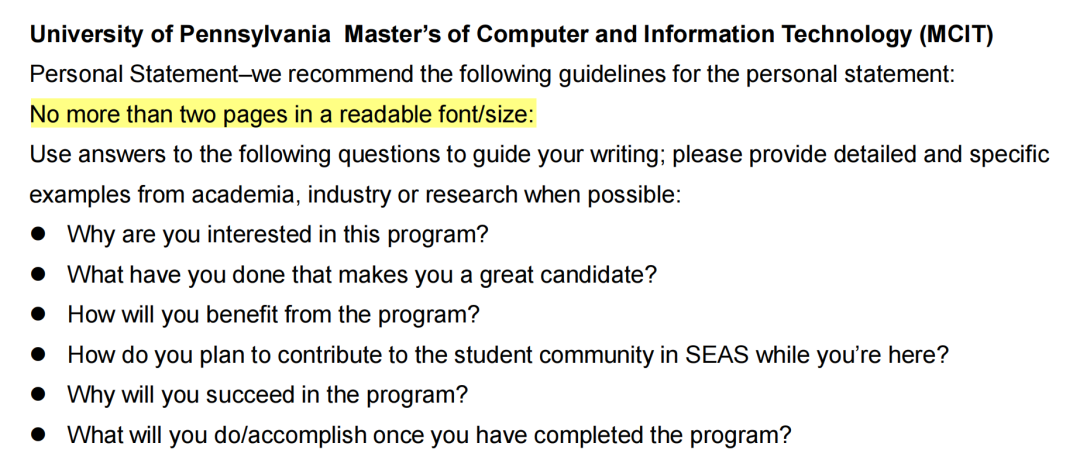Screen dimensions: 1080x467
Task: Click the bullet before "What have you done"
Action: 38,274
